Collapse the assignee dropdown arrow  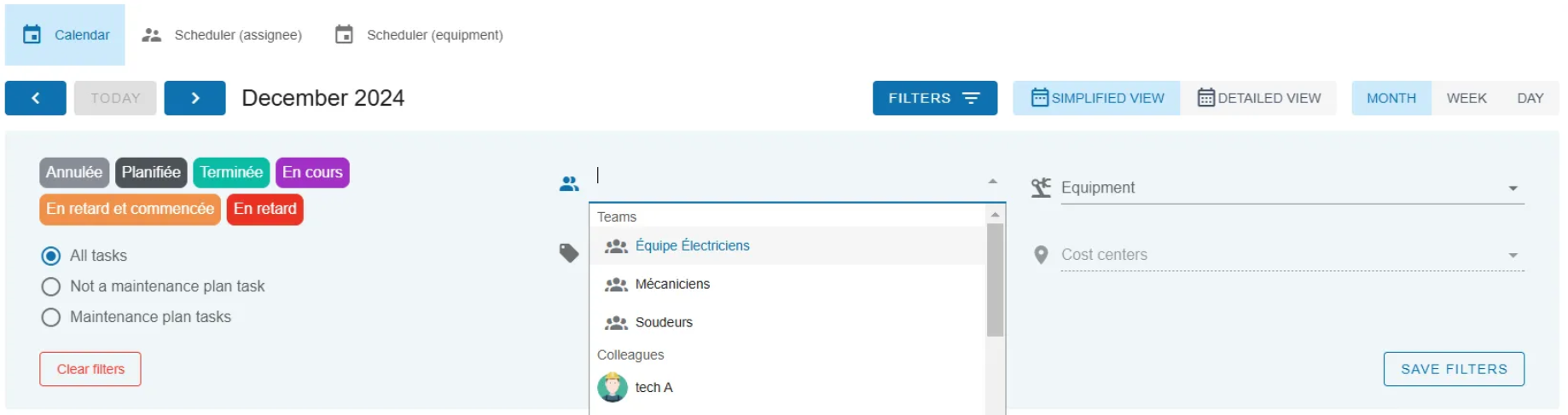(993, 181)
